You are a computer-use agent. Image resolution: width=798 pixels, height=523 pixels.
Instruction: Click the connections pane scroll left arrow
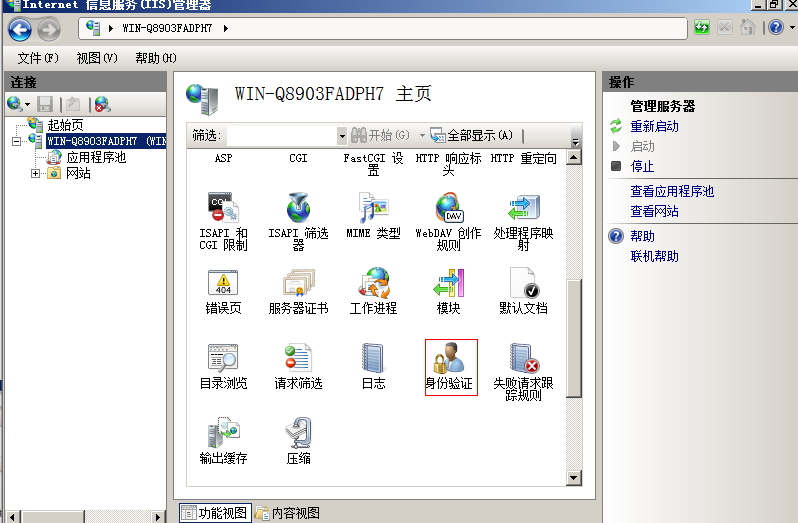(13, 516)
